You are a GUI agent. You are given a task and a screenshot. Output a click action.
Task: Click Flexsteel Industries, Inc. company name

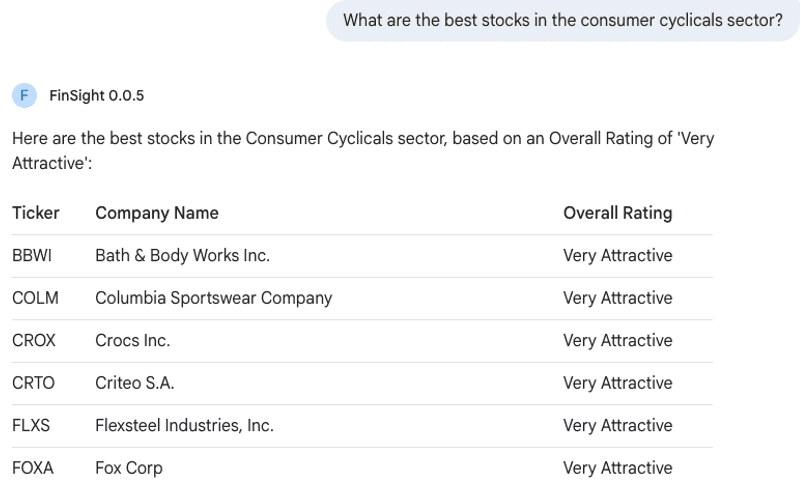pos(184,426)
